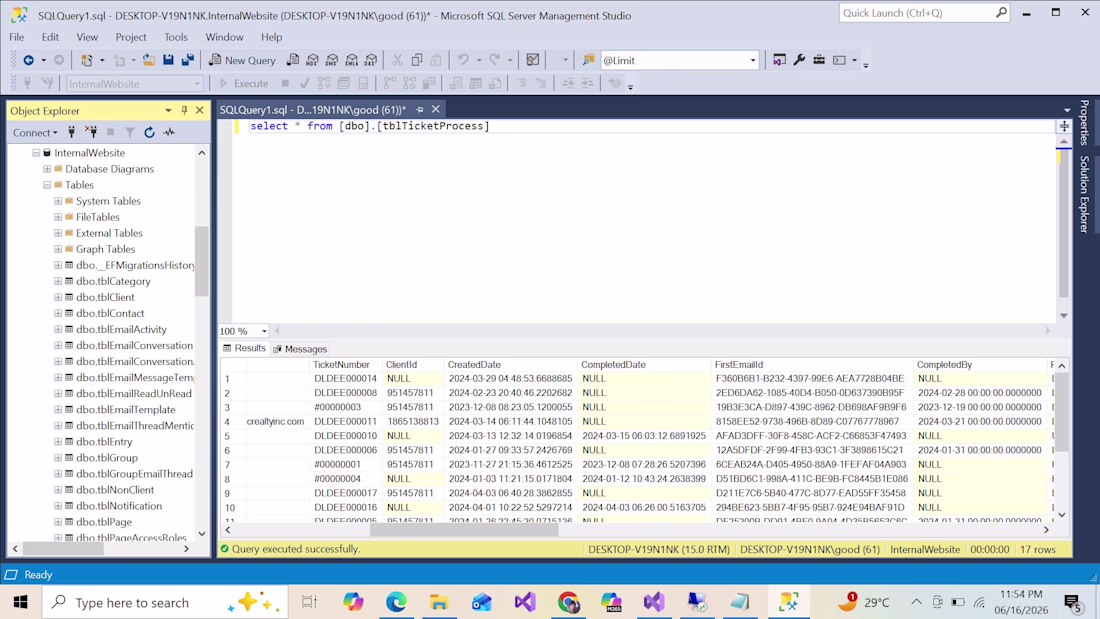This screenshot has height=619, width=1100.
Task: Expand the dbo.tblClient table node
Action: pos(58,298)
